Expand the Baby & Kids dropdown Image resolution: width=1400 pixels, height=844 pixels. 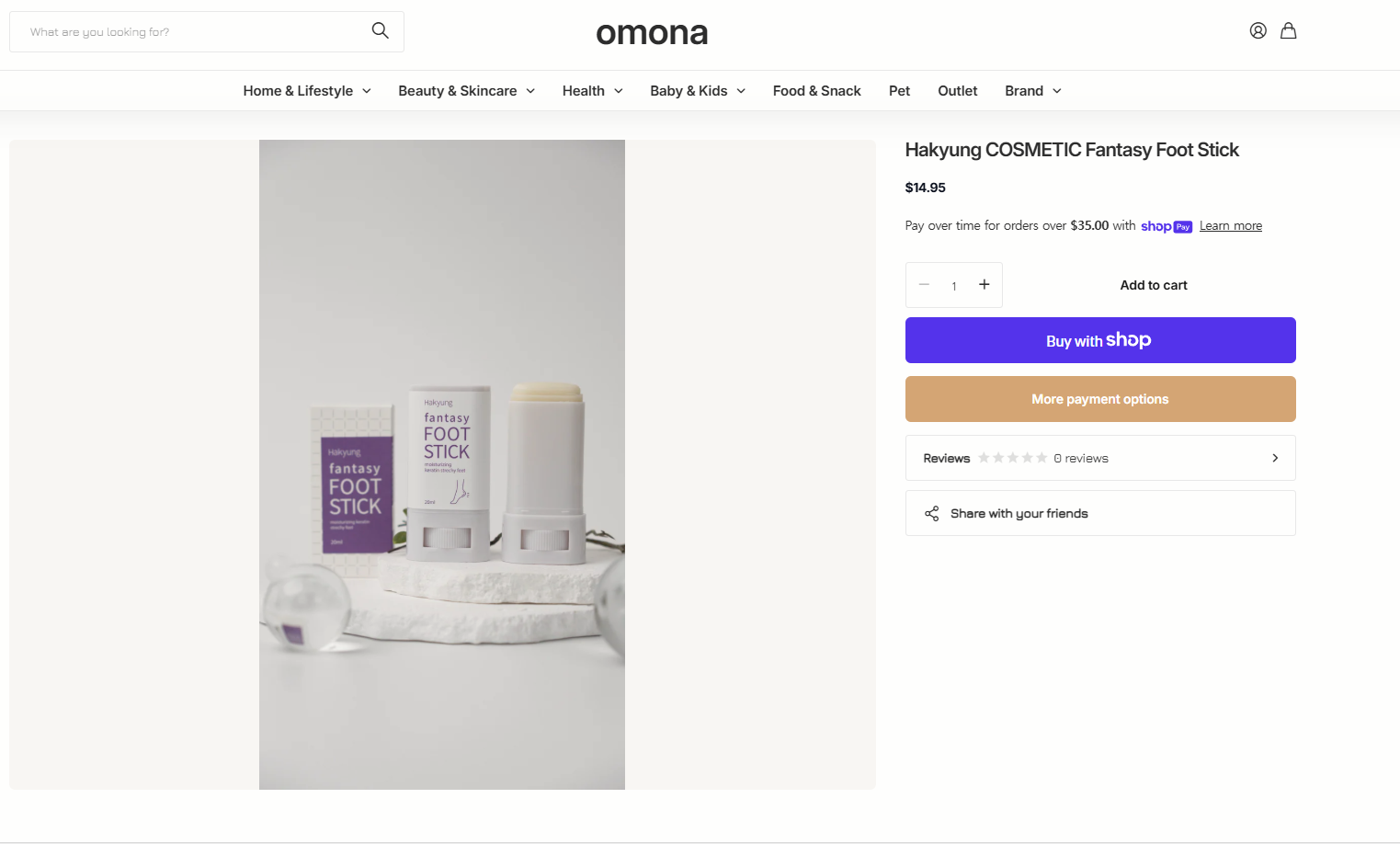tap(697, 91)
